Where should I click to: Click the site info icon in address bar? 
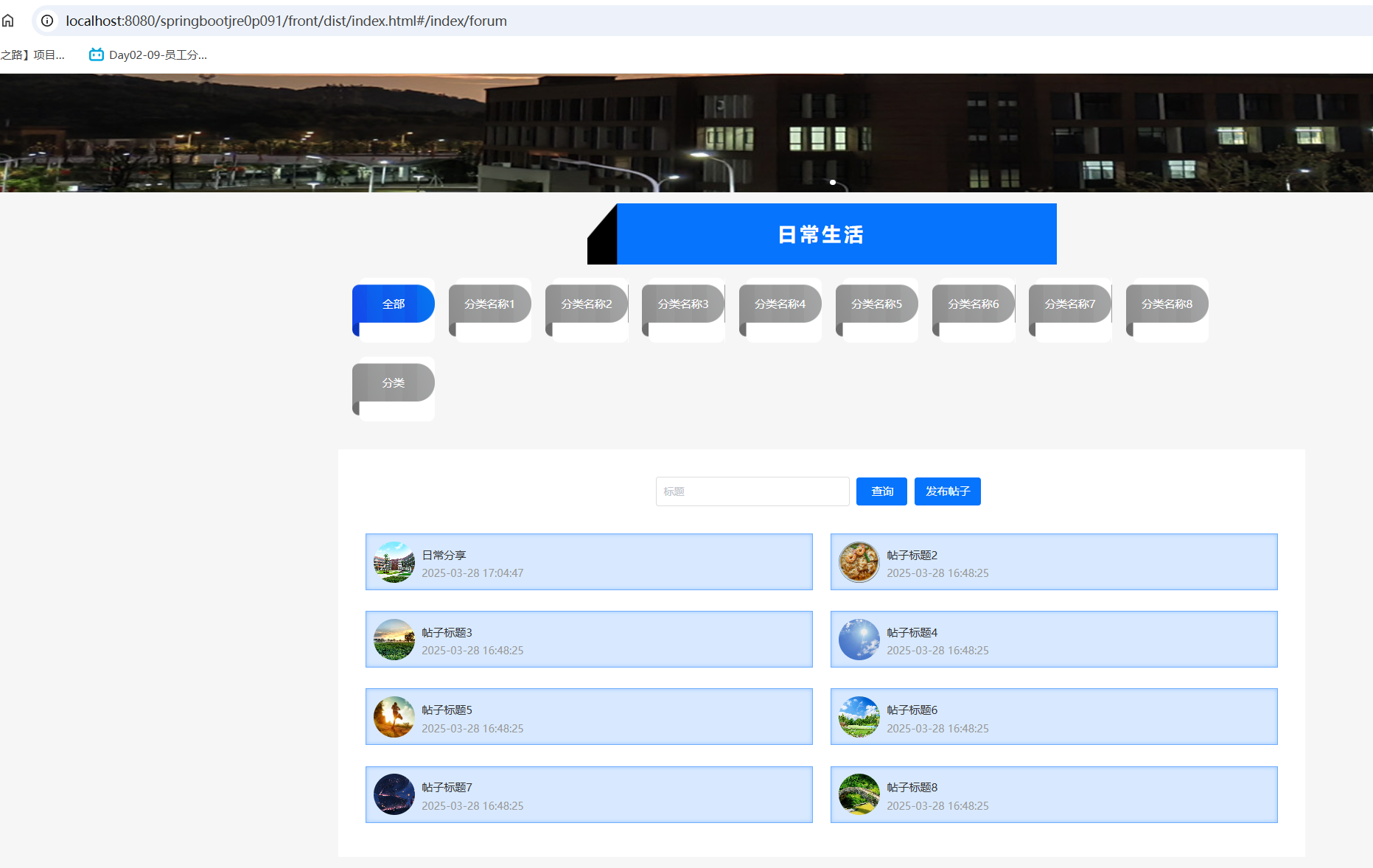47,21
